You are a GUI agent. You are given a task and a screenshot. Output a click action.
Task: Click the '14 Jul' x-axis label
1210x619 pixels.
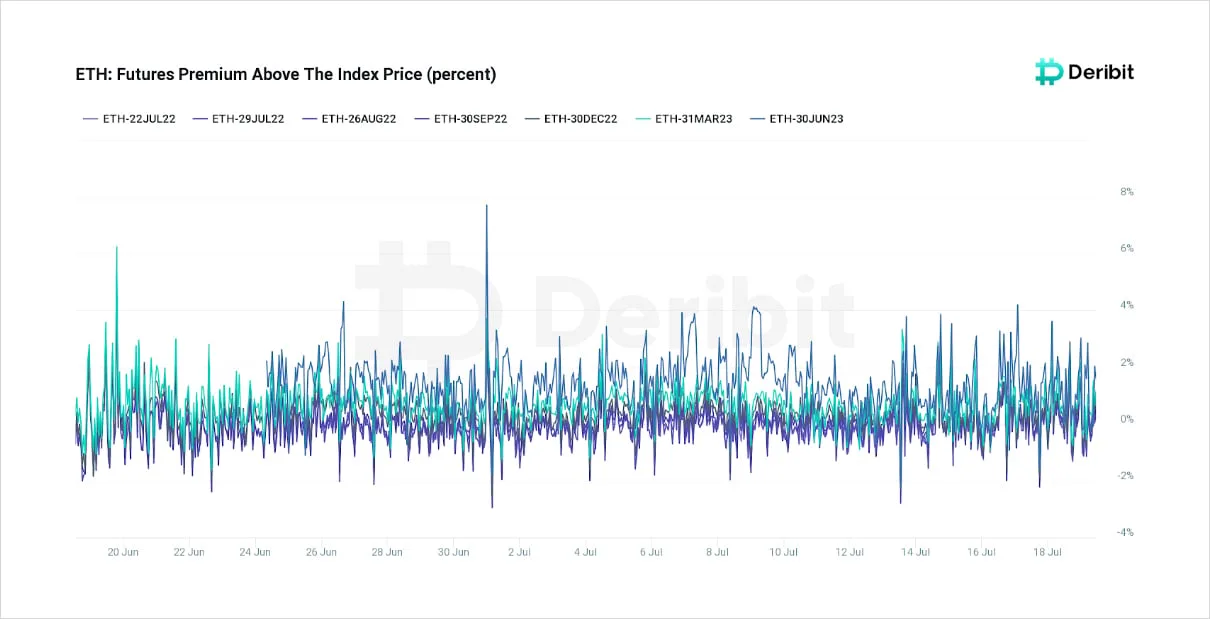coord(915,551)
